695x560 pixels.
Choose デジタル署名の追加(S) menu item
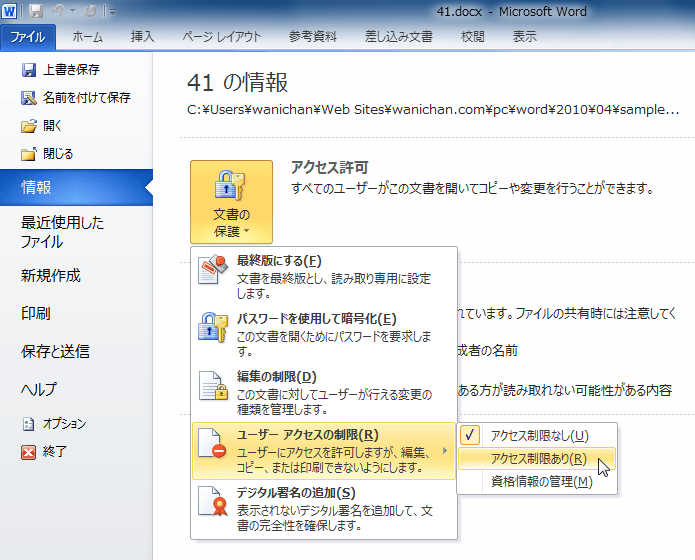[324, 509]
